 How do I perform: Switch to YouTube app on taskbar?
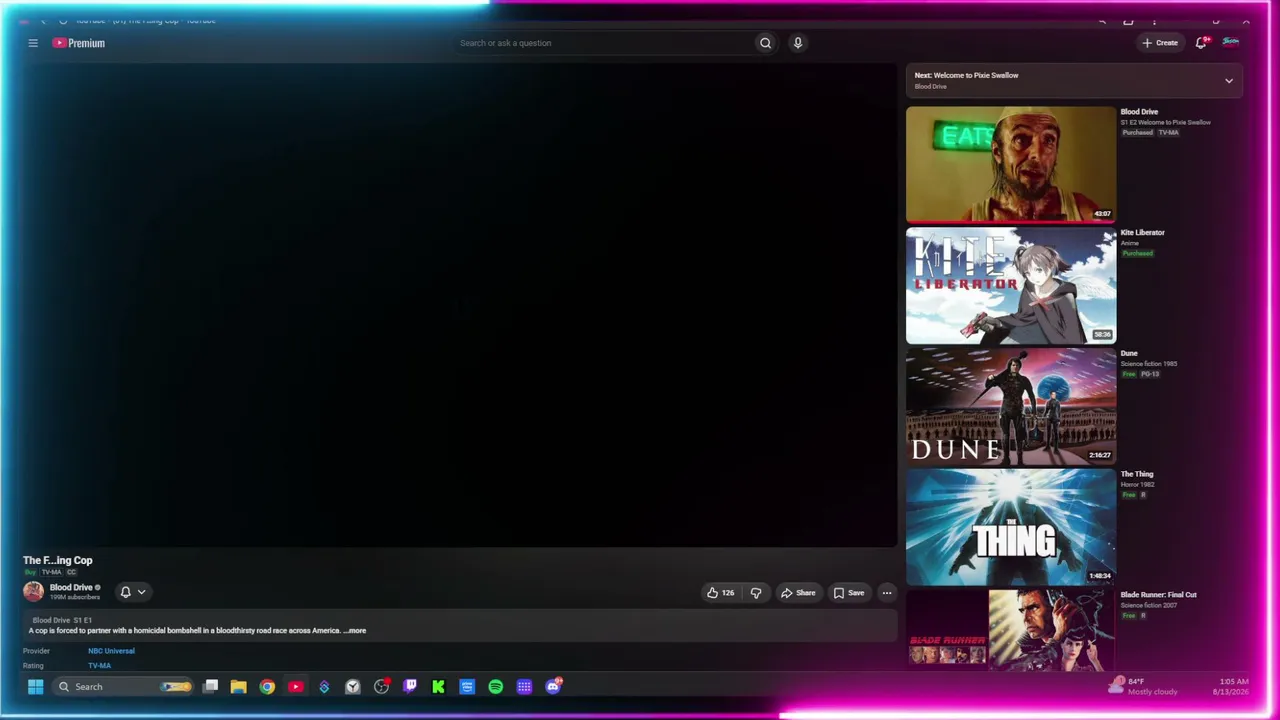pos(296,686)
